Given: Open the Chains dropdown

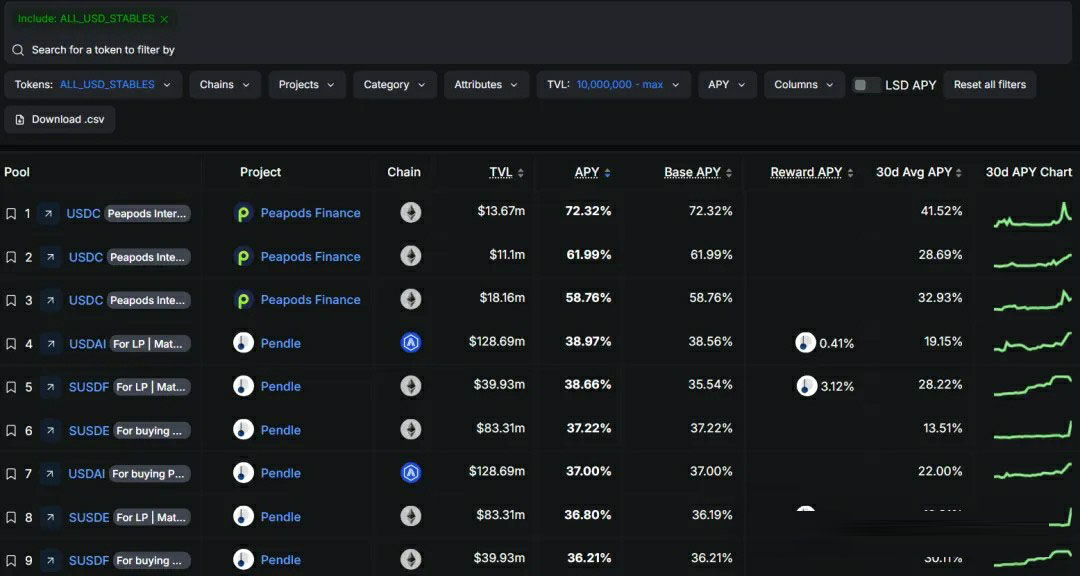Looking at the screenshot, I should (225, 85).
